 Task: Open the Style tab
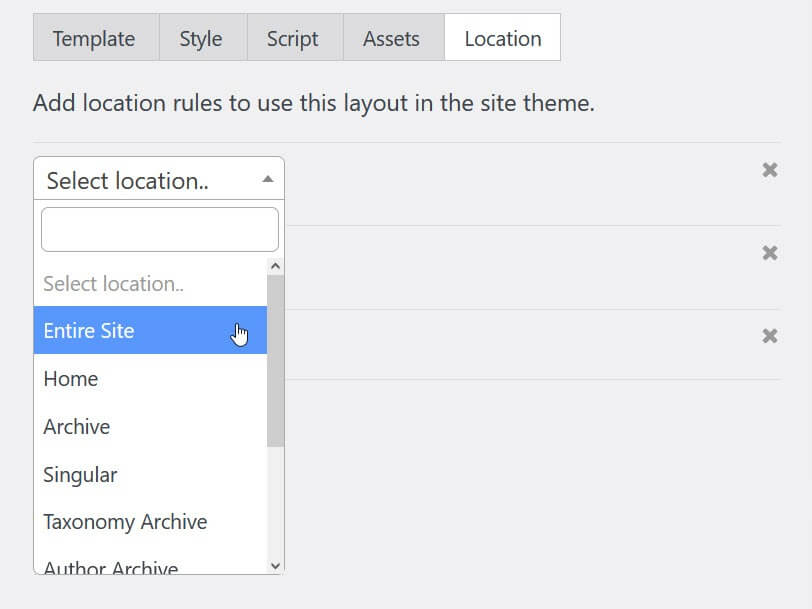201,38
